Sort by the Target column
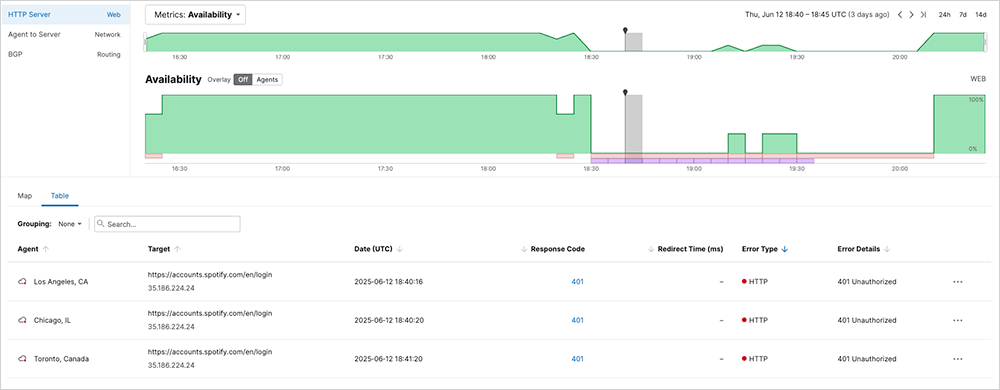The height and width of the screenshot is (390, 1000). [x=164, y=249]
